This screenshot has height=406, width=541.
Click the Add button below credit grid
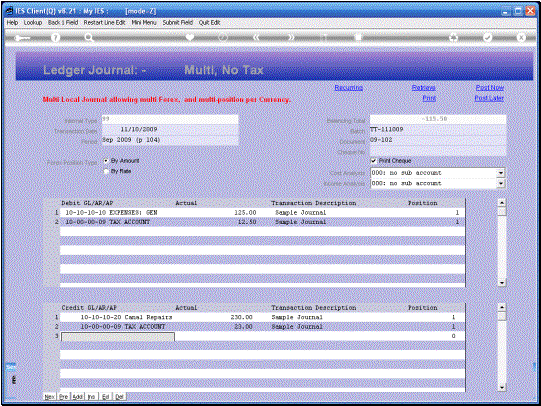click(x=78, y=397)
